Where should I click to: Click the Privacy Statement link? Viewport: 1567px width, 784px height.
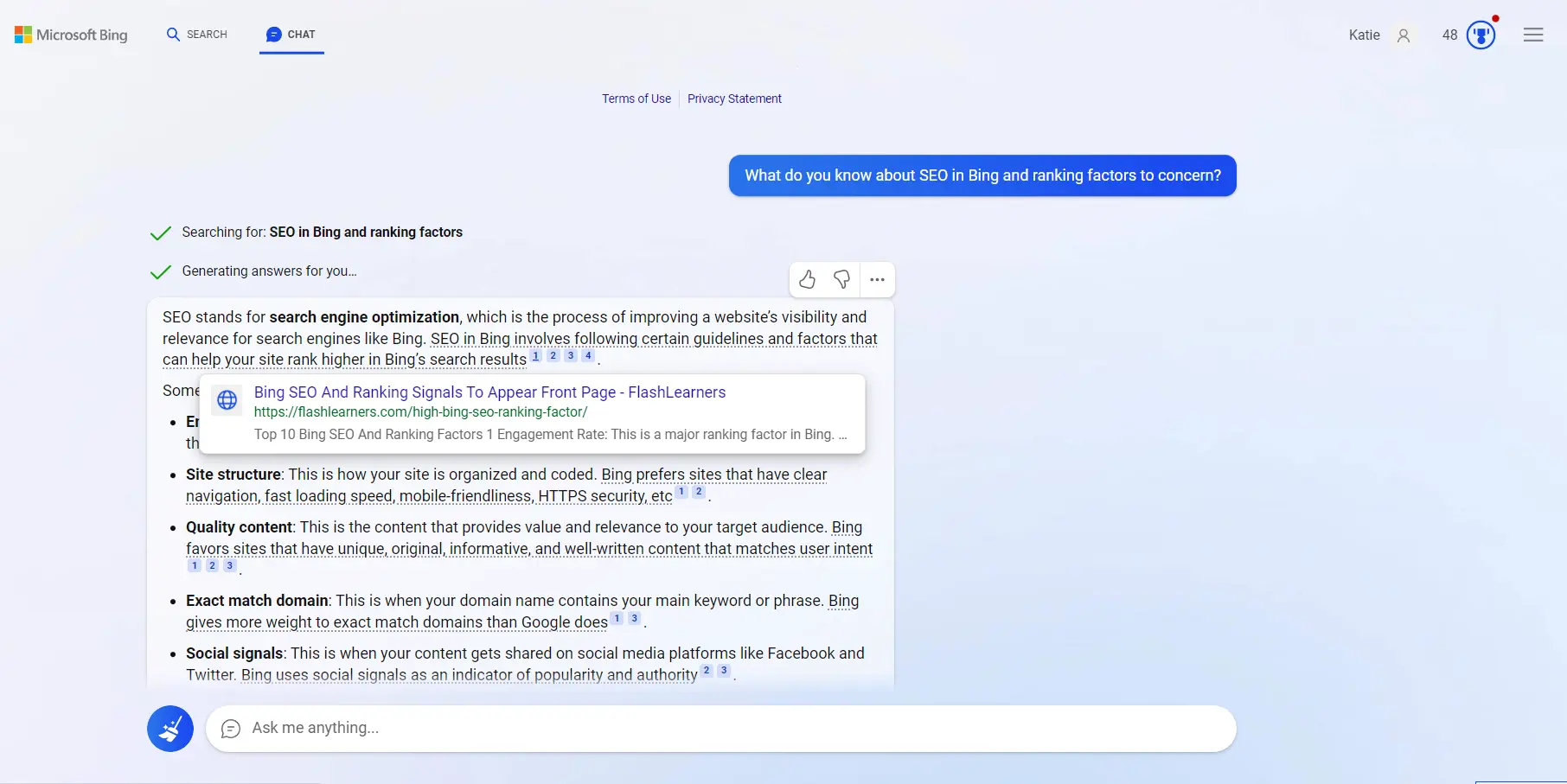coord(734,99)
